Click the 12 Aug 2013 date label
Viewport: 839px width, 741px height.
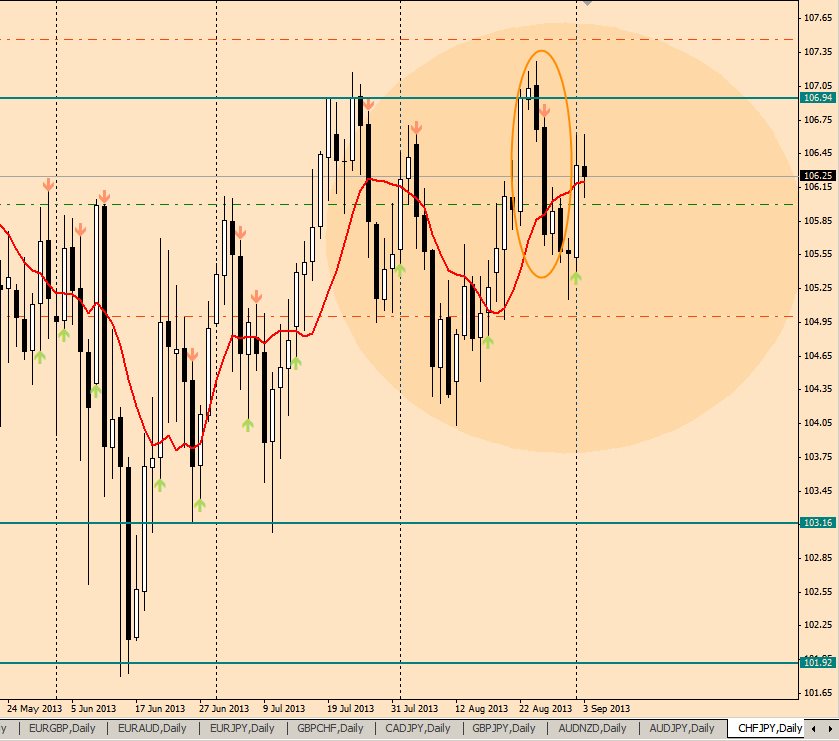481,708
